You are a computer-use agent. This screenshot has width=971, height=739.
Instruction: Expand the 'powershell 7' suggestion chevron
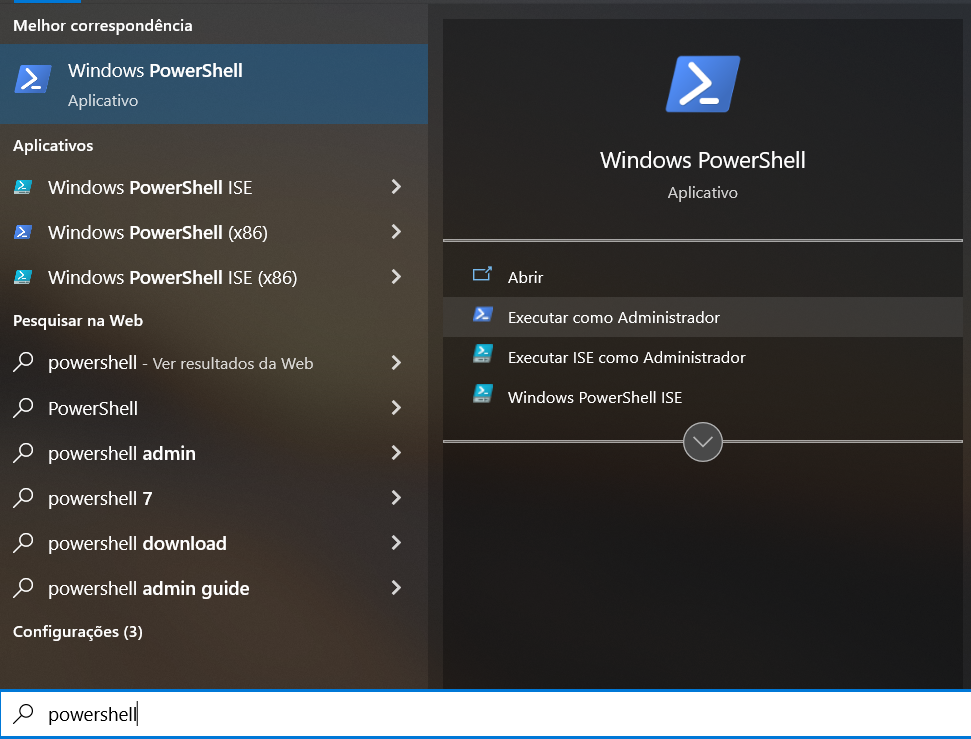pos(396,497)
